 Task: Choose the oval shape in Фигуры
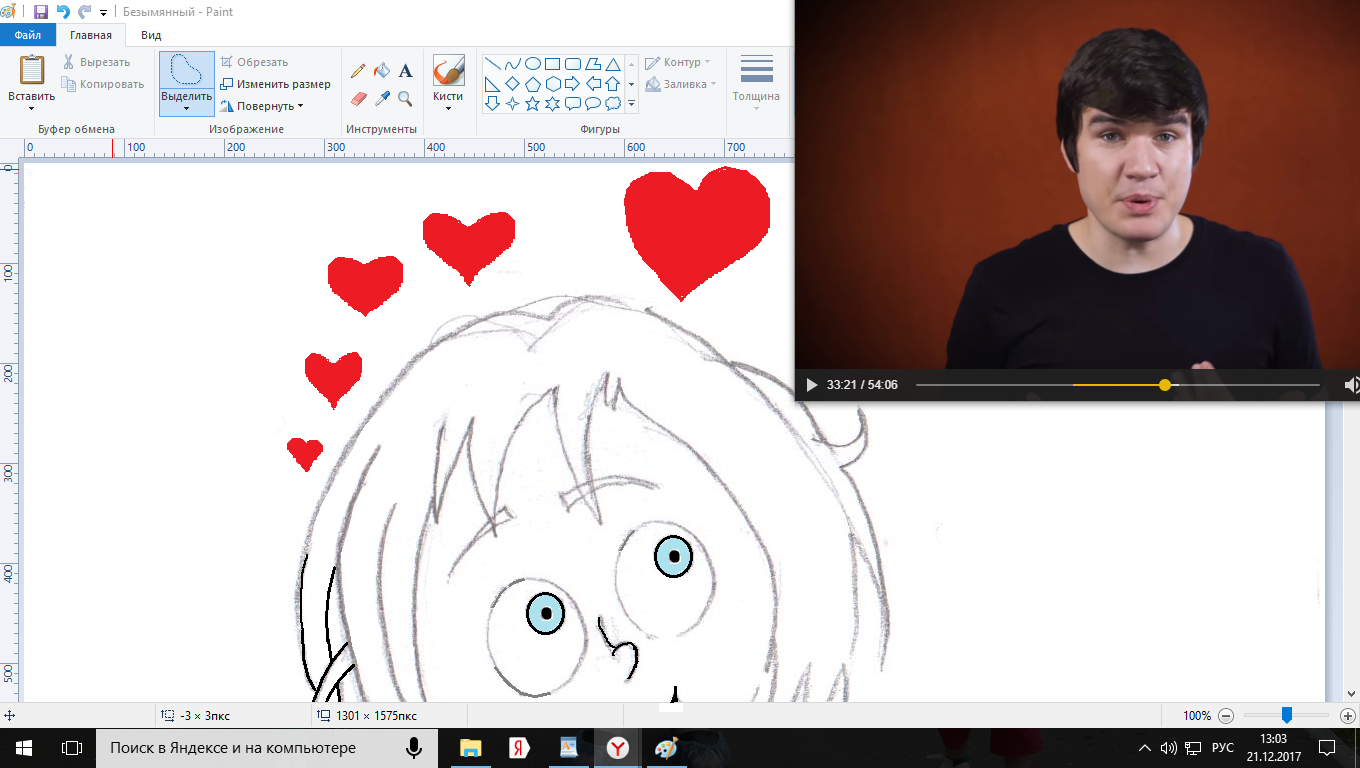532,64
